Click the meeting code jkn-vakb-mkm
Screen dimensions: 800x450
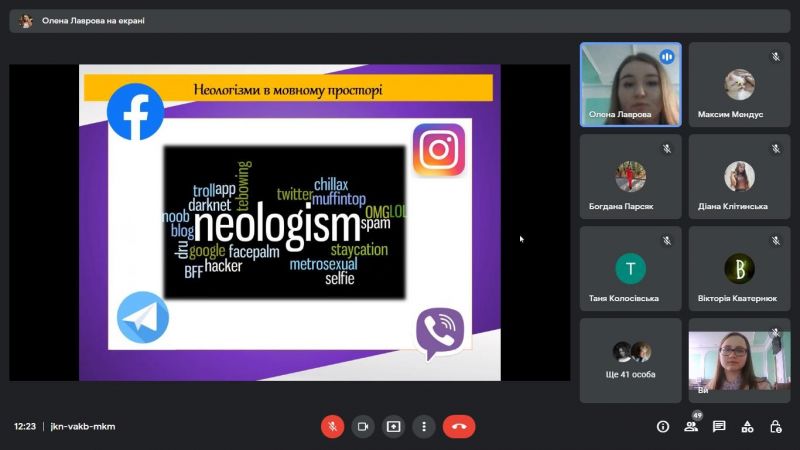point(83,427)
